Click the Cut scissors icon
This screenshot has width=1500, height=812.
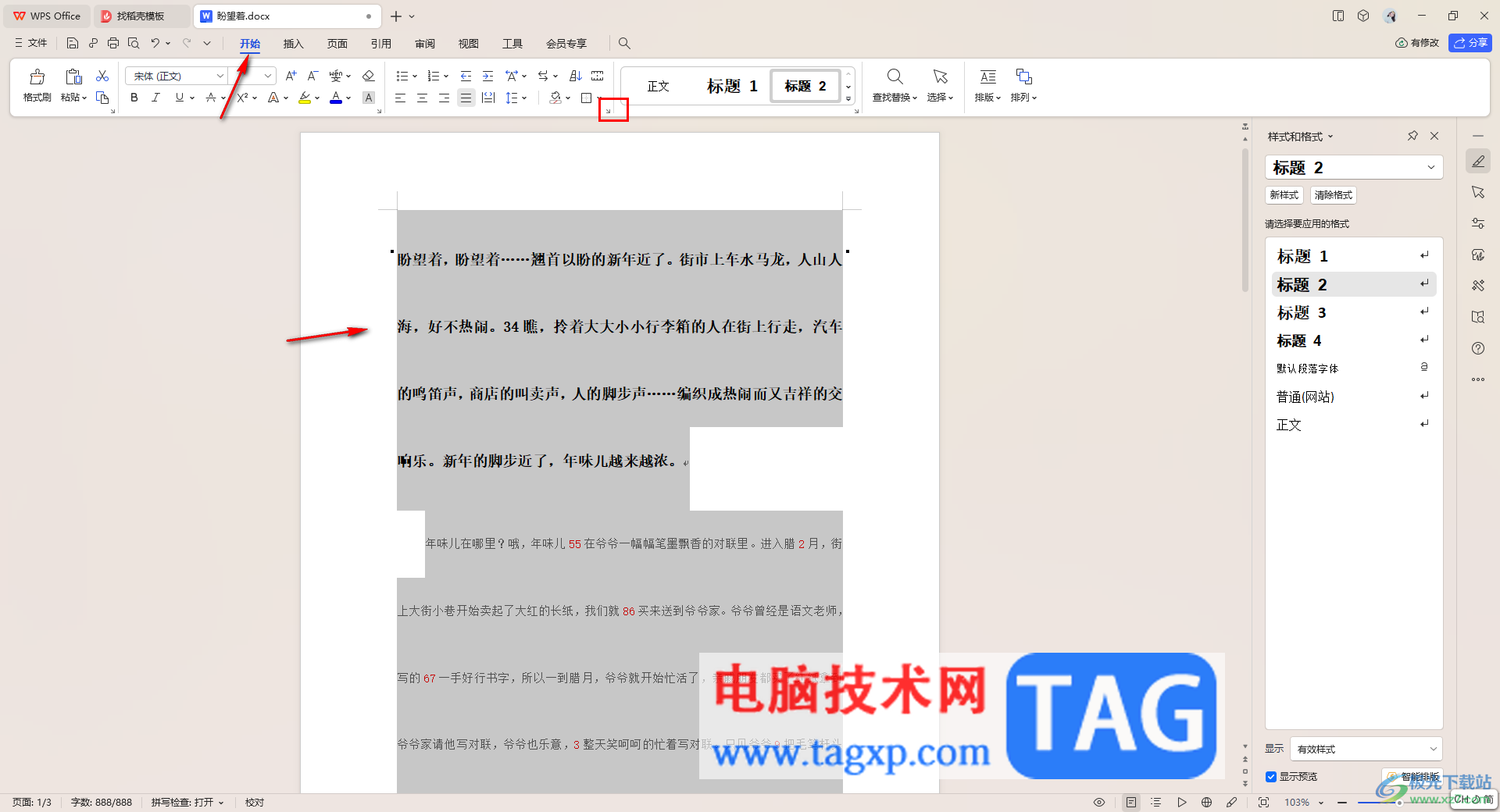102,76
